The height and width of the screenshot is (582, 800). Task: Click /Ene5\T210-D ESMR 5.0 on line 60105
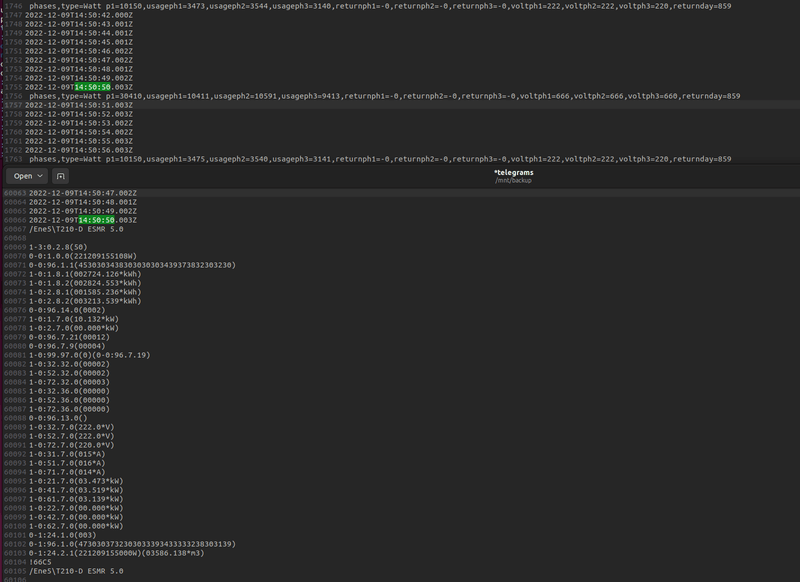[x=76, y=571]
